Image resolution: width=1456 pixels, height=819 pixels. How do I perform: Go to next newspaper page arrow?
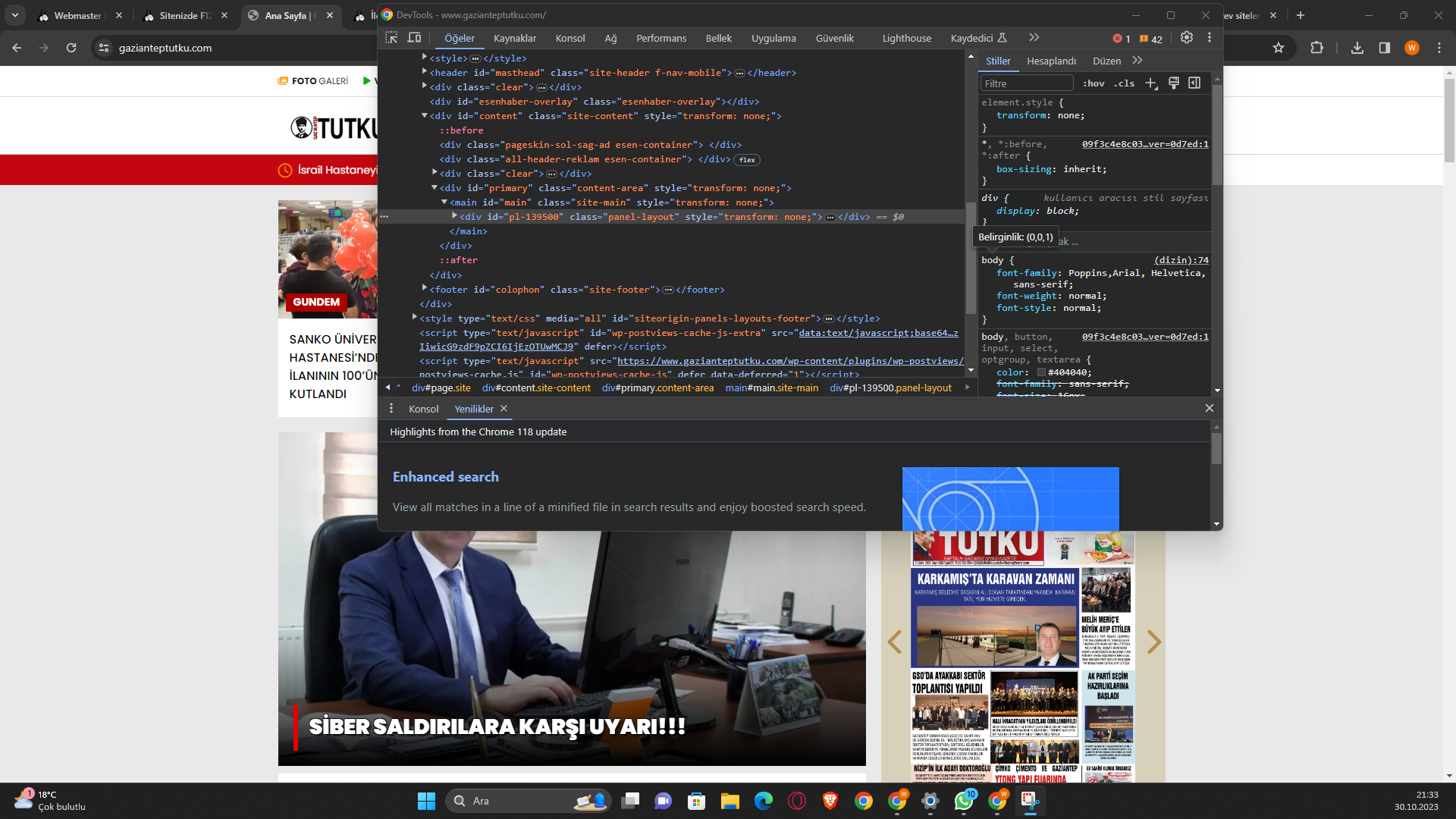click(x=1153, y=642)
